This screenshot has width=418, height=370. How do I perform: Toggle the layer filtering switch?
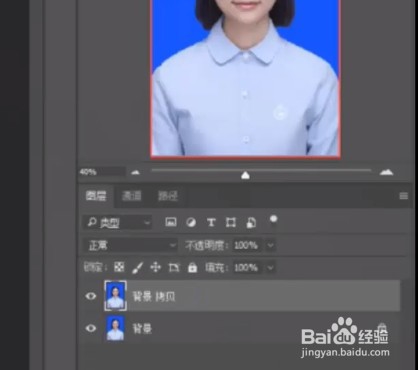[x=273, y=221]
